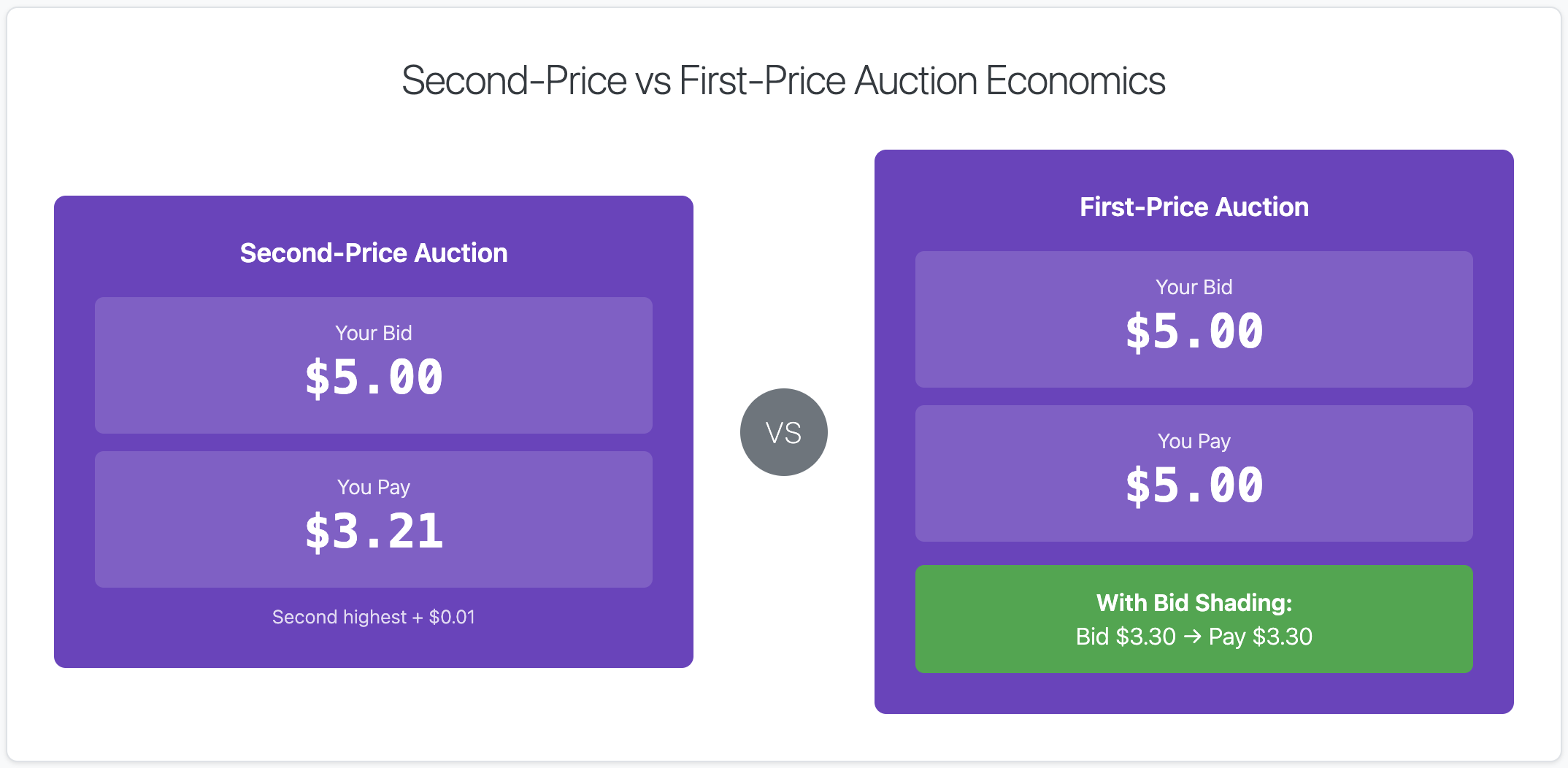Click Your Bid label in Second-Price card
1568x768 pixels.
(x=373, y=333)
